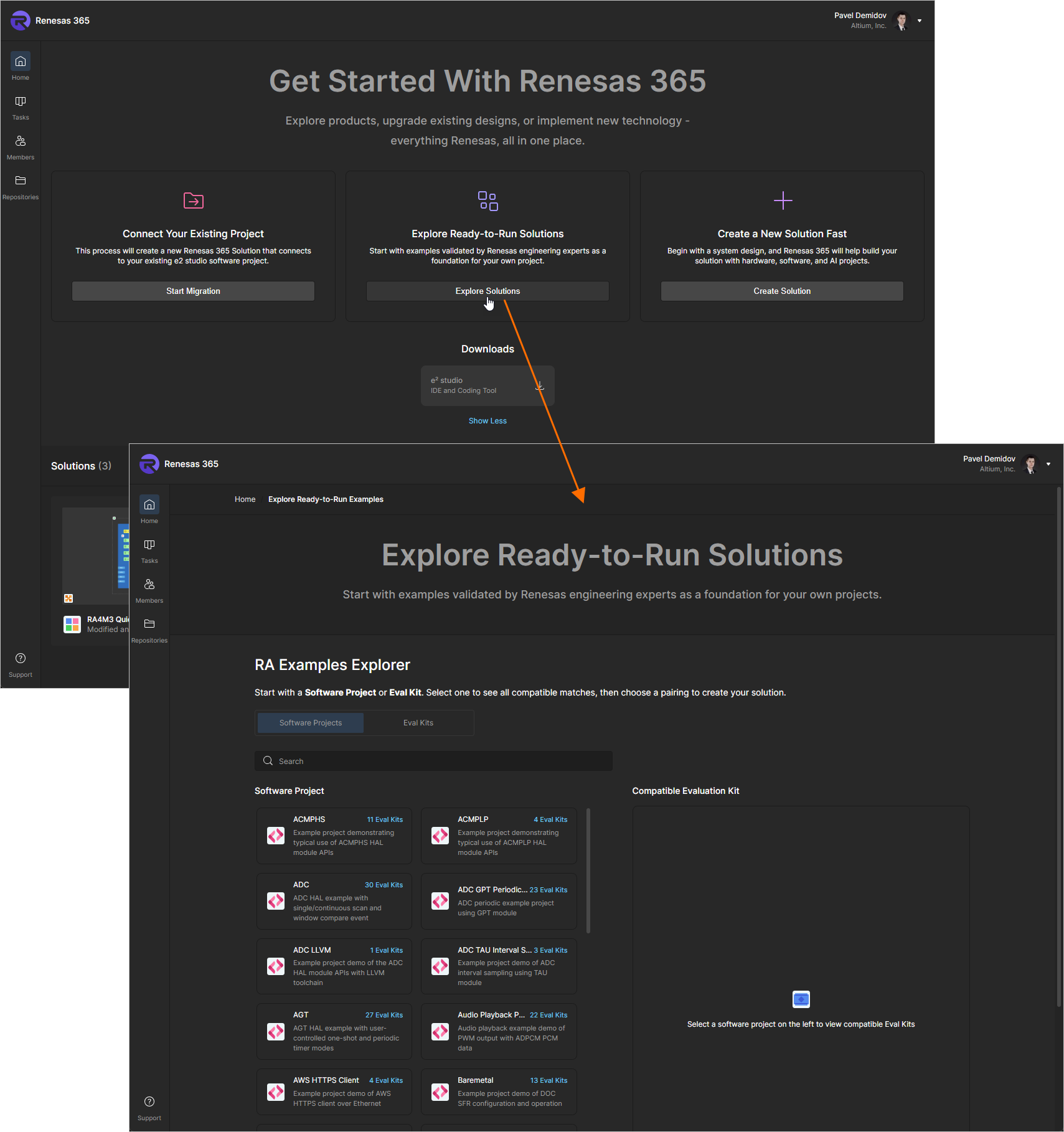This screenshot has width=1064, height=1132.
Task: Click the ADC LLVM project title
Action: click(x=312, y=950)
